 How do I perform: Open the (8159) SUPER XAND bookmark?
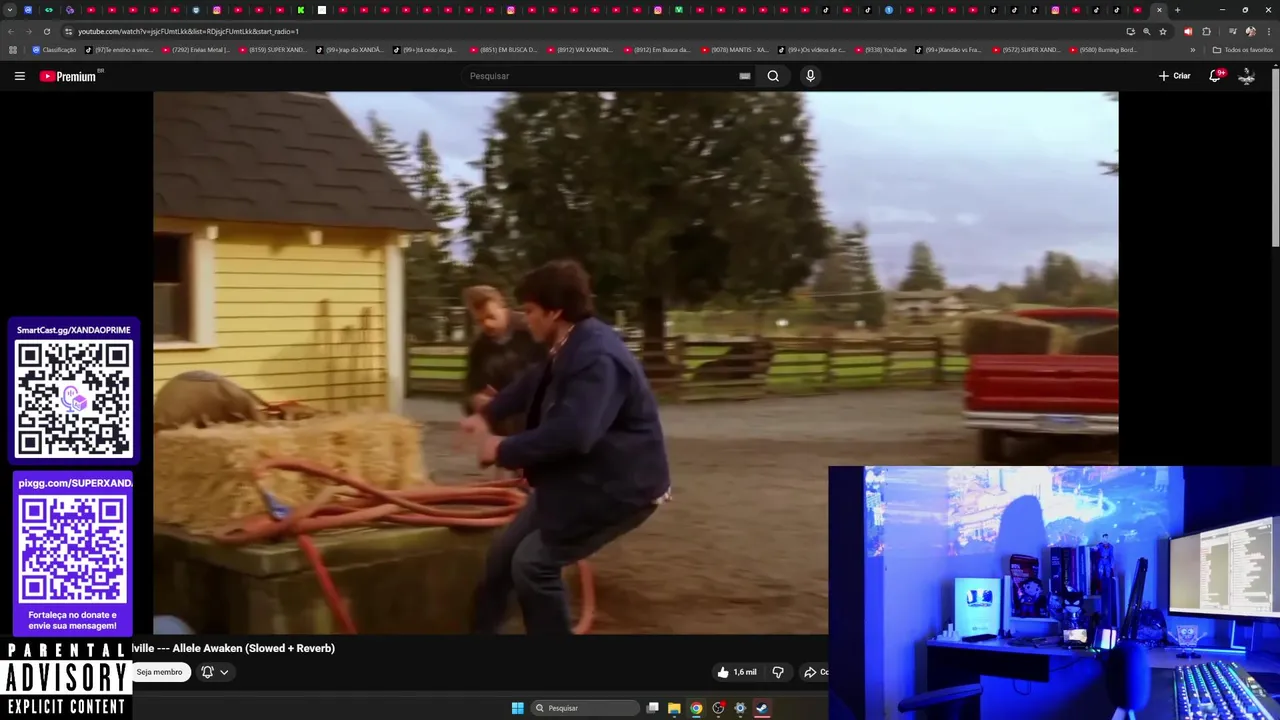click(x=273, y=50)
